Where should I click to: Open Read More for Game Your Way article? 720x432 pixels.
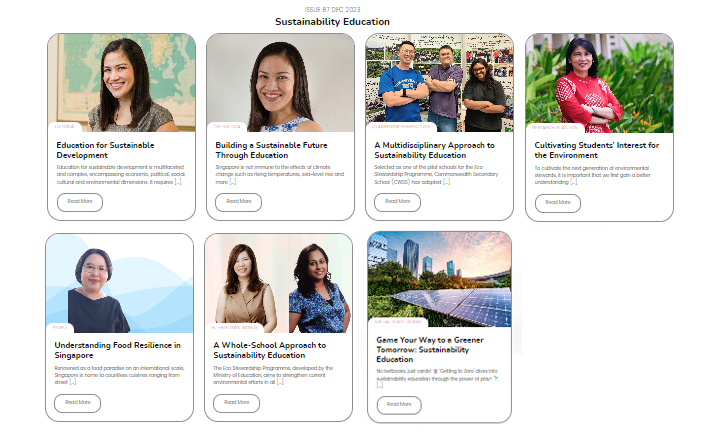pos(398,405)
